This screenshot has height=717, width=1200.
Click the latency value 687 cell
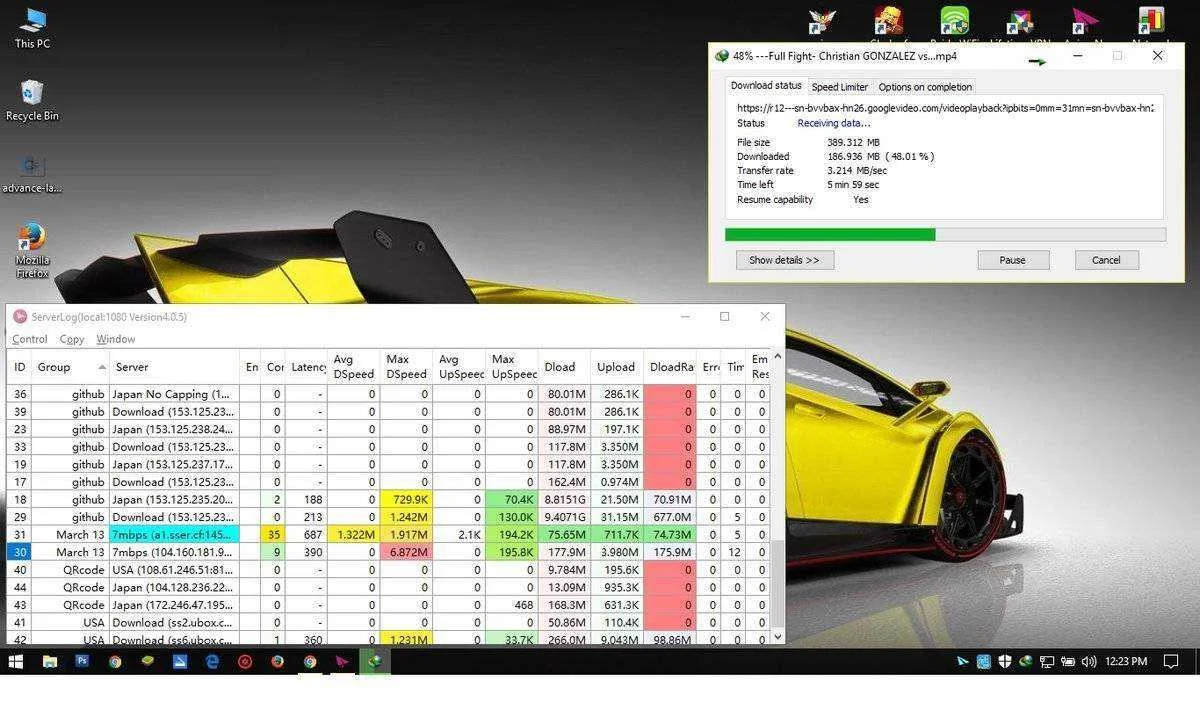(307, 535)
